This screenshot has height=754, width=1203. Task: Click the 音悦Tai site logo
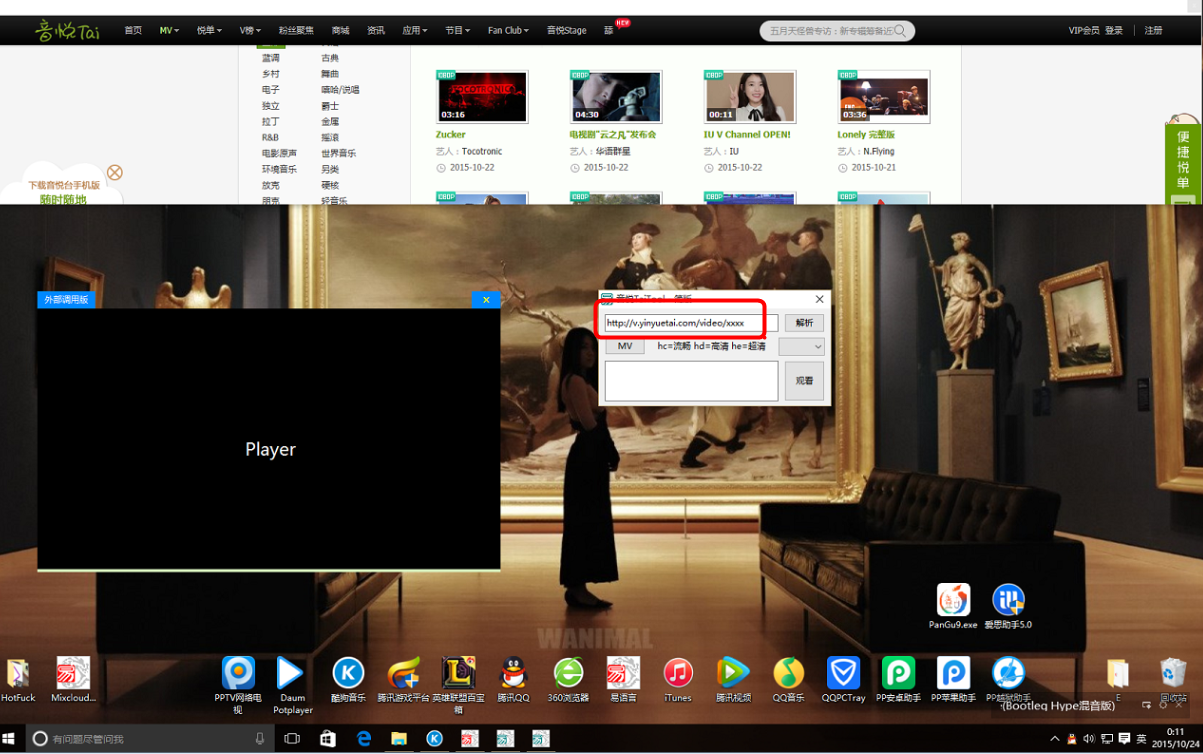pyautogui.click(x=66, y=31)
